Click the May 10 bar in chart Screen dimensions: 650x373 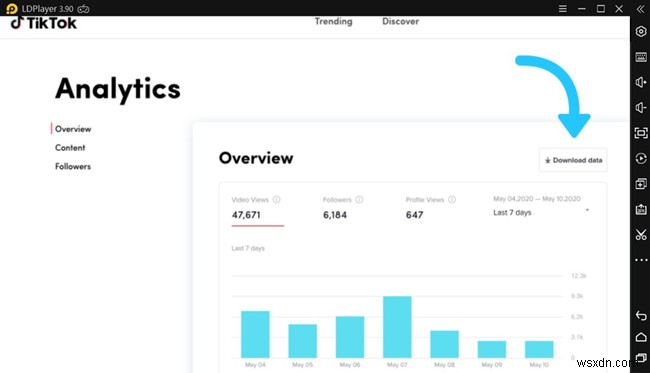click(x=539, y=349)
